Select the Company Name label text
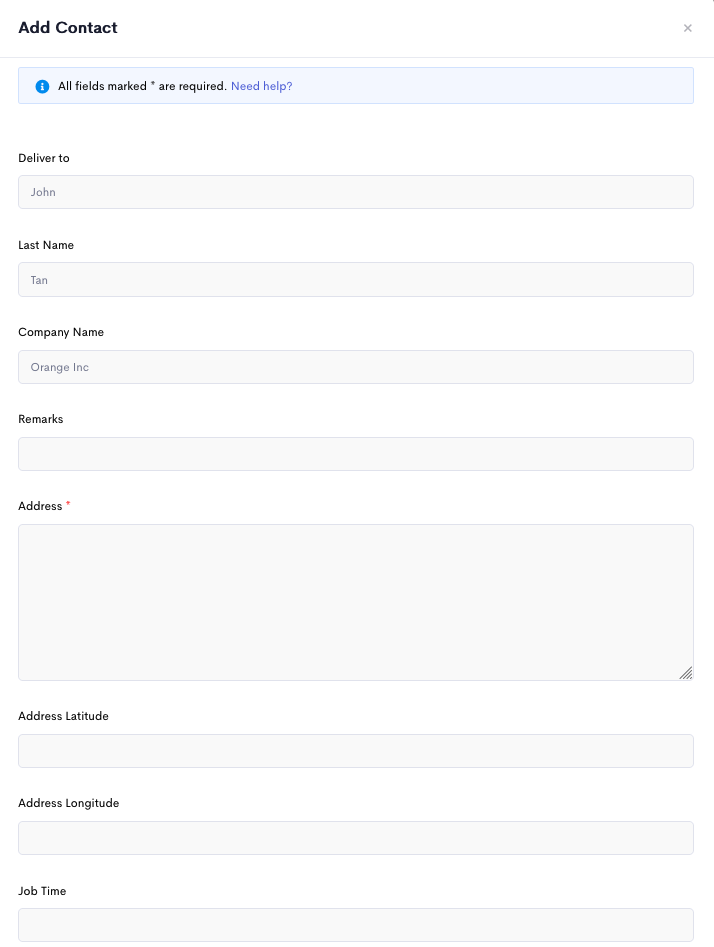Image resolution: width=714 pixels, height=947 pixels. 61,332
